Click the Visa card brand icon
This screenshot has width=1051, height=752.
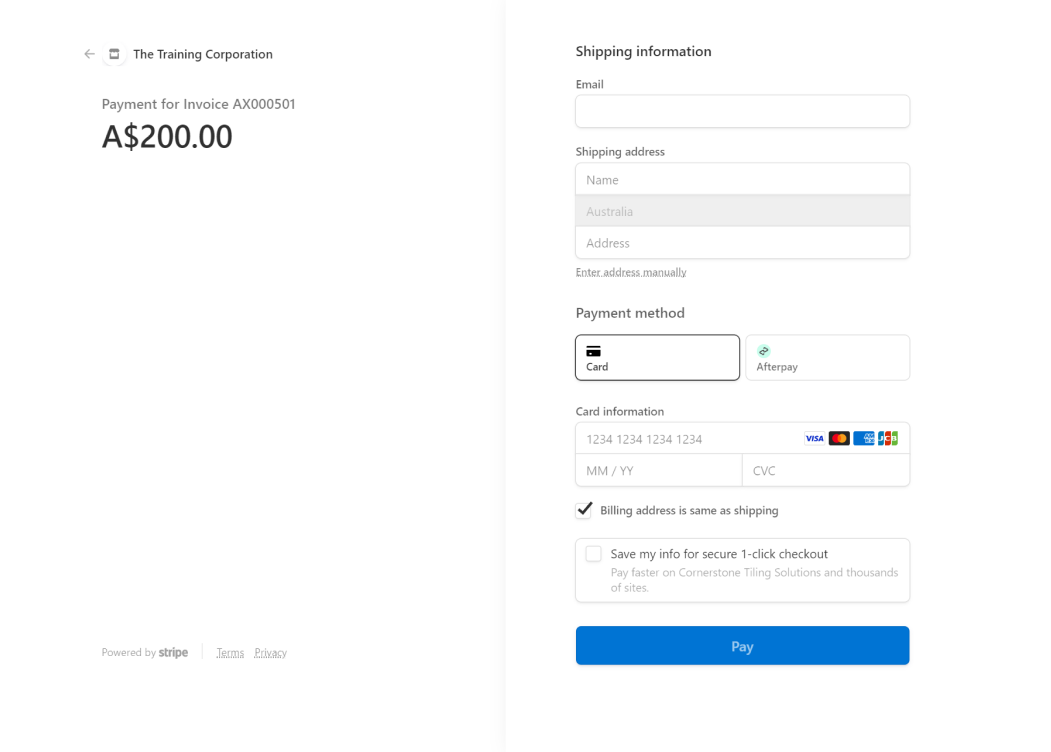pyautogui.click(x=814, y=438)
